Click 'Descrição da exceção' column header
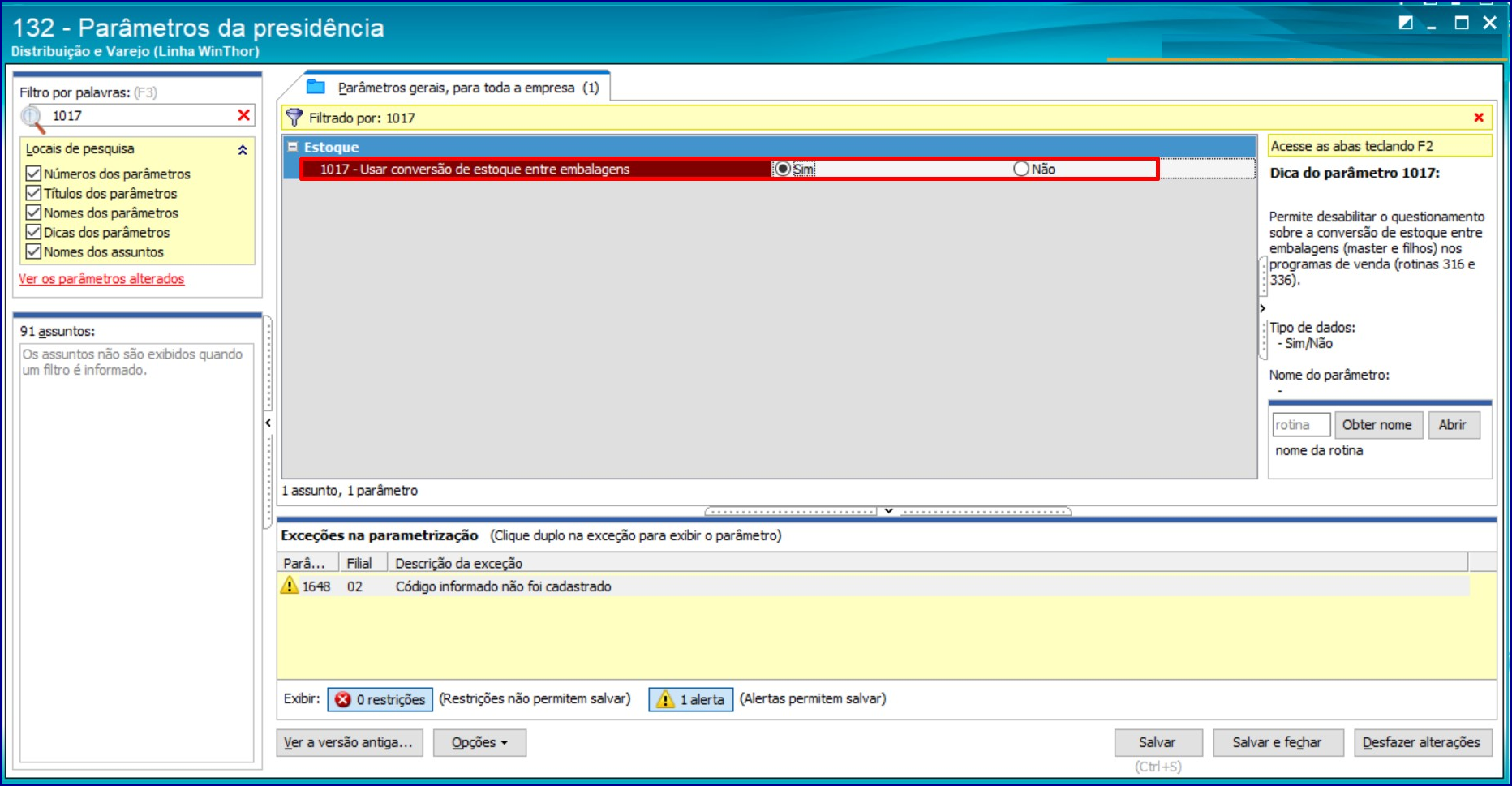This screenshot has height=786, width=1512. pos(927,563)
